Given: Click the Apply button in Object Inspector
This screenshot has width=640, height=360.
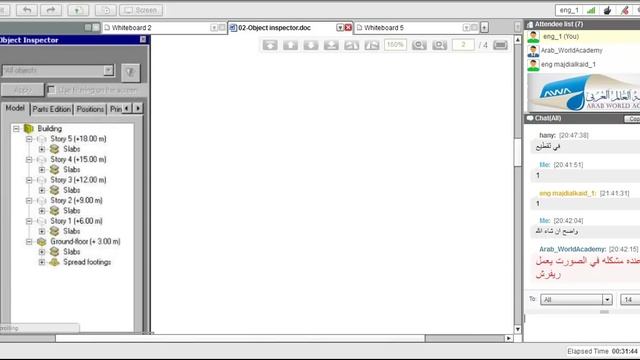Looking at the screenshot, I should click(22, 90).
